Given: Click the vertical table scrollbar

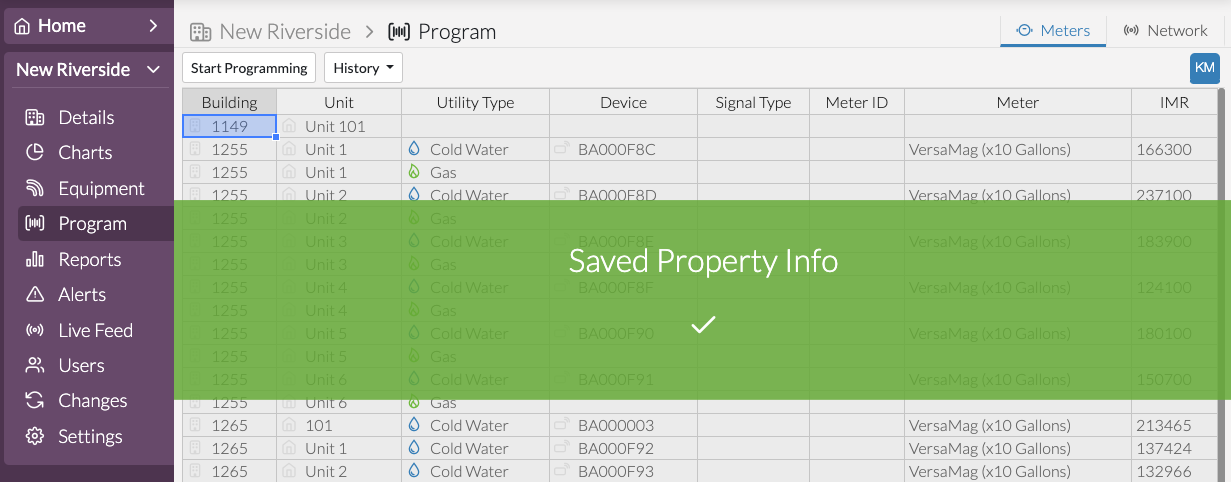Looking at the screenshot, I should (1220, 285).
